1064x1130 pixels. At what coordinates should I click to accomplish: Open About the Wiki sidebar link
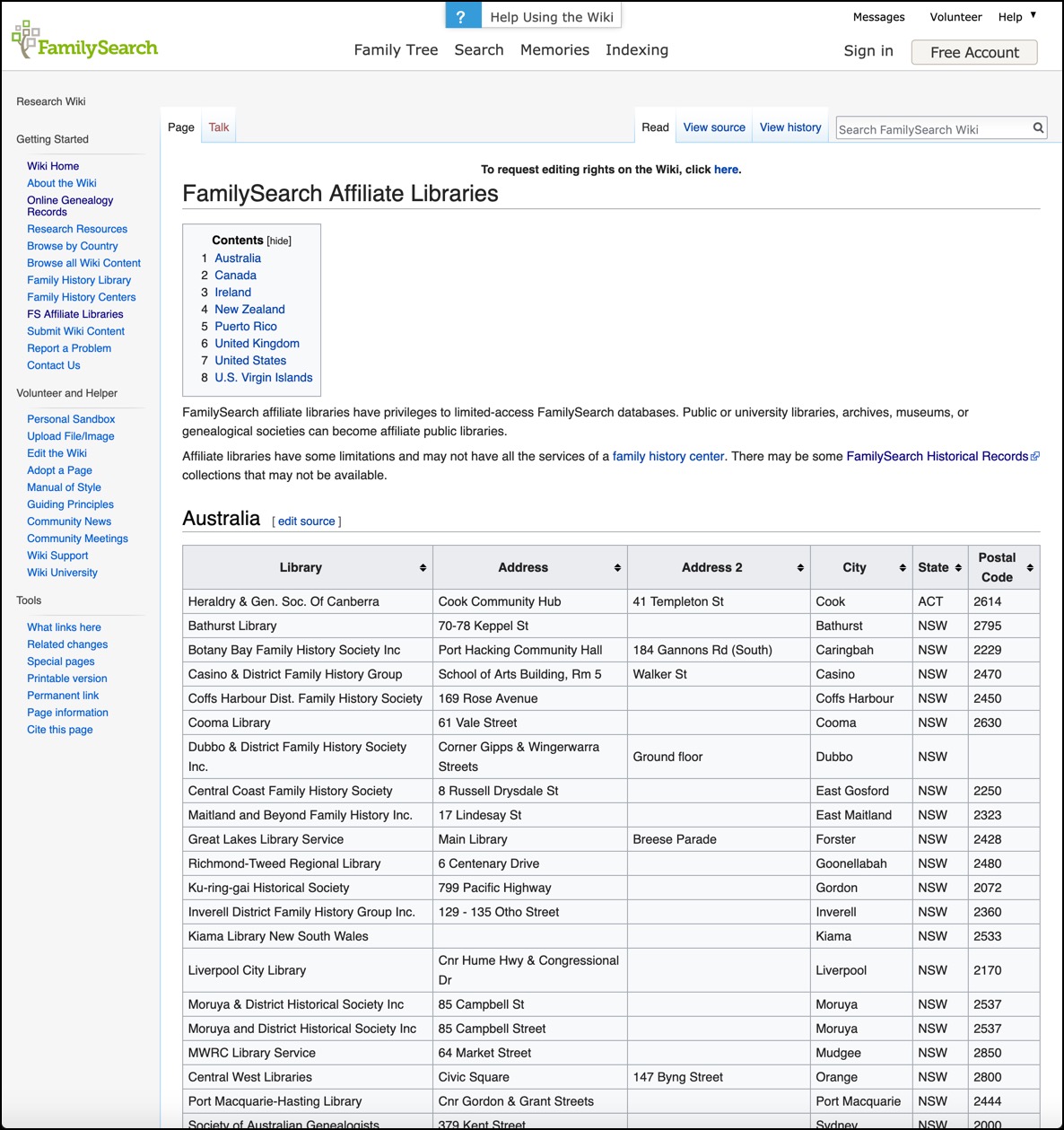[62, 183]
